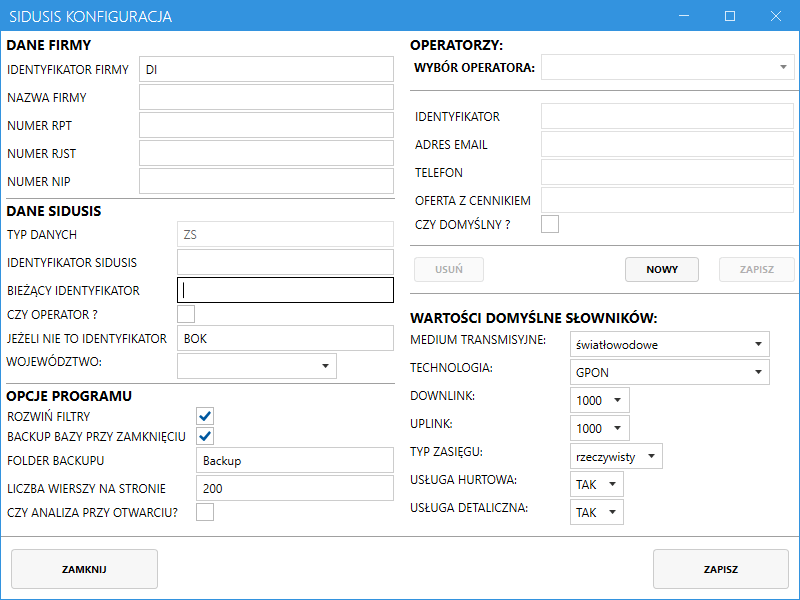Open MEDIUM TRANSMISYJNE dropdown list
Screen dimensions: 800x600
[x=669, y=345]
